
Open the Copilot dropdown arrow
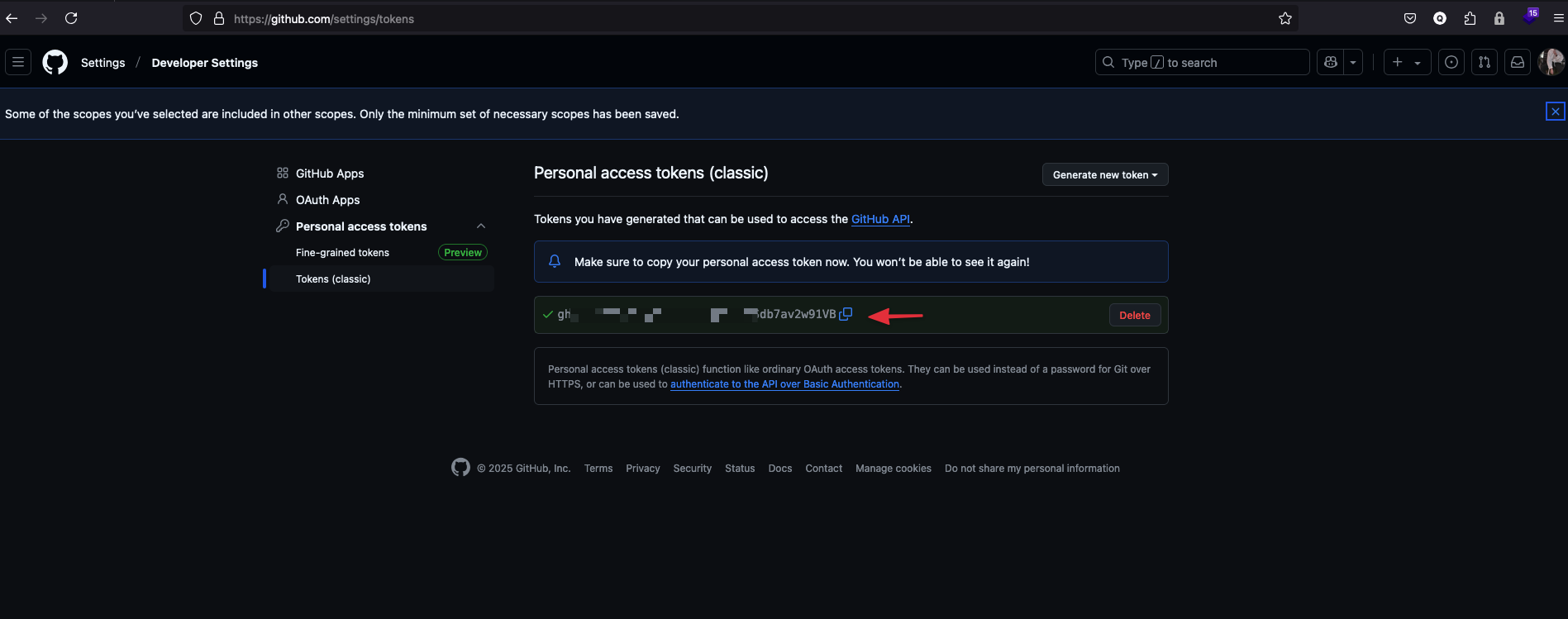tap(1353, 63)
